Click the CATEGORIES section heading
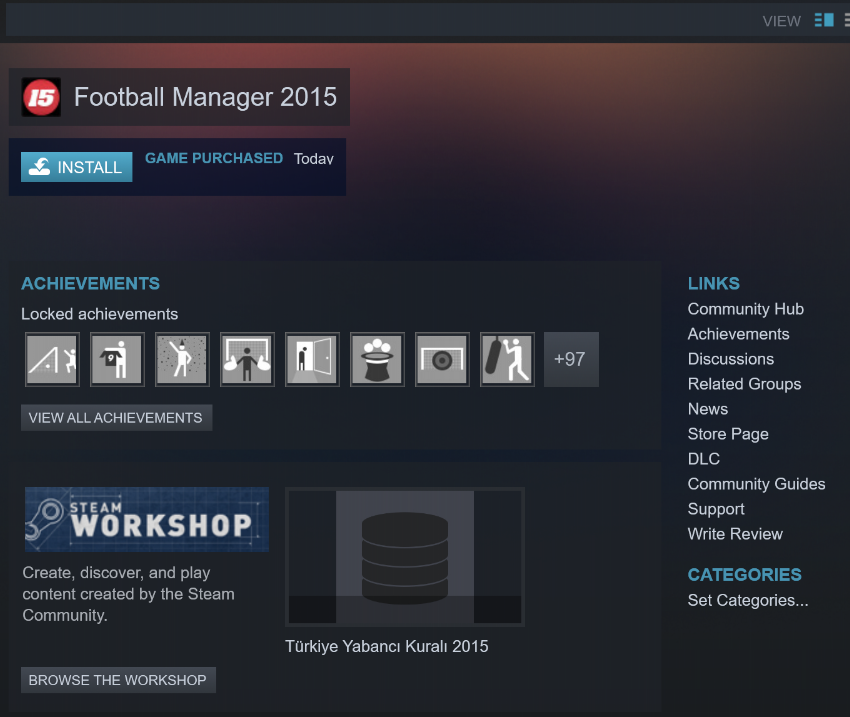This screenshot has height=717, width=850. [744, 574]
